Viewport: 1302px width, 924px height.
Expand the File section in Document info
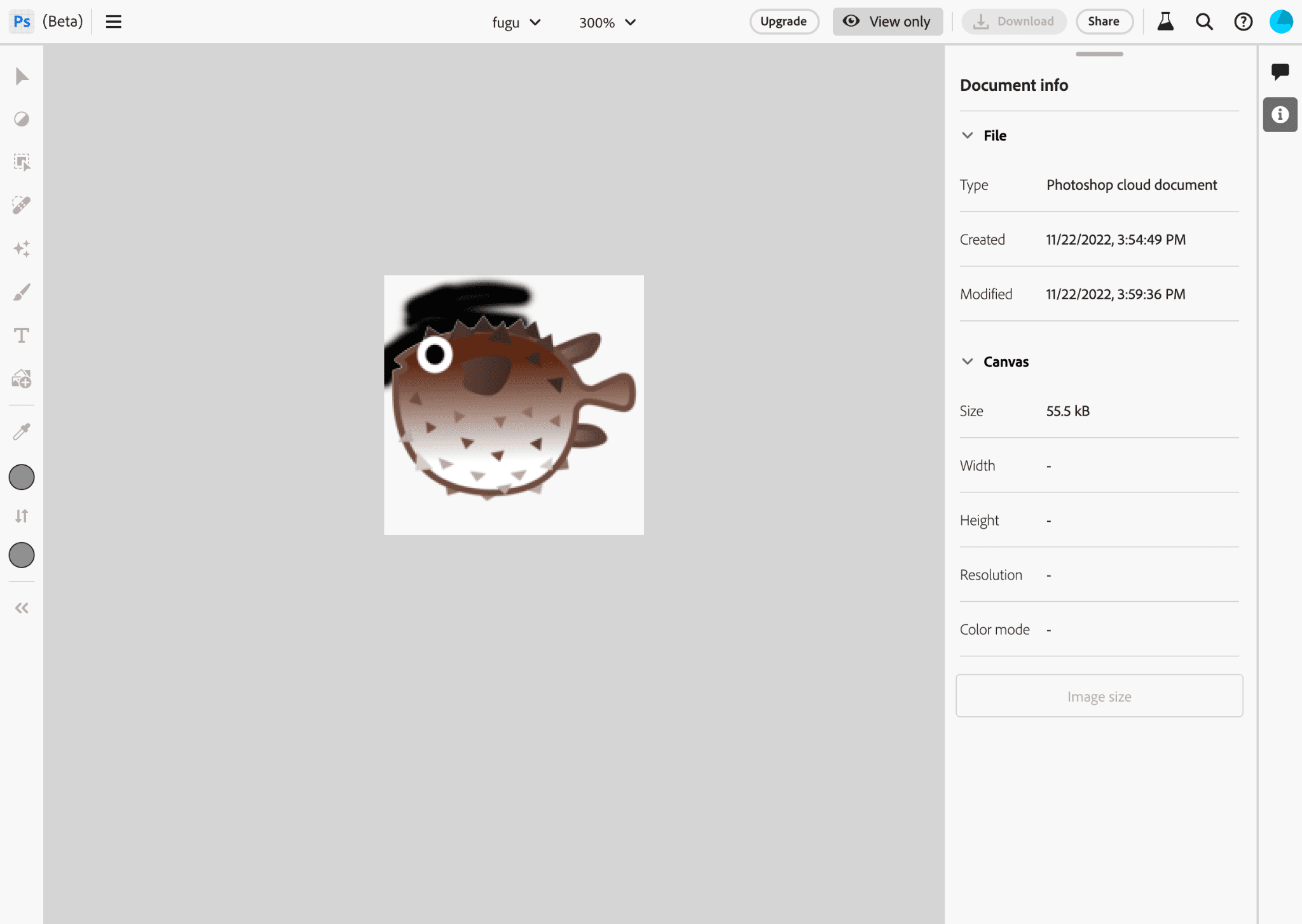(966, 134)
